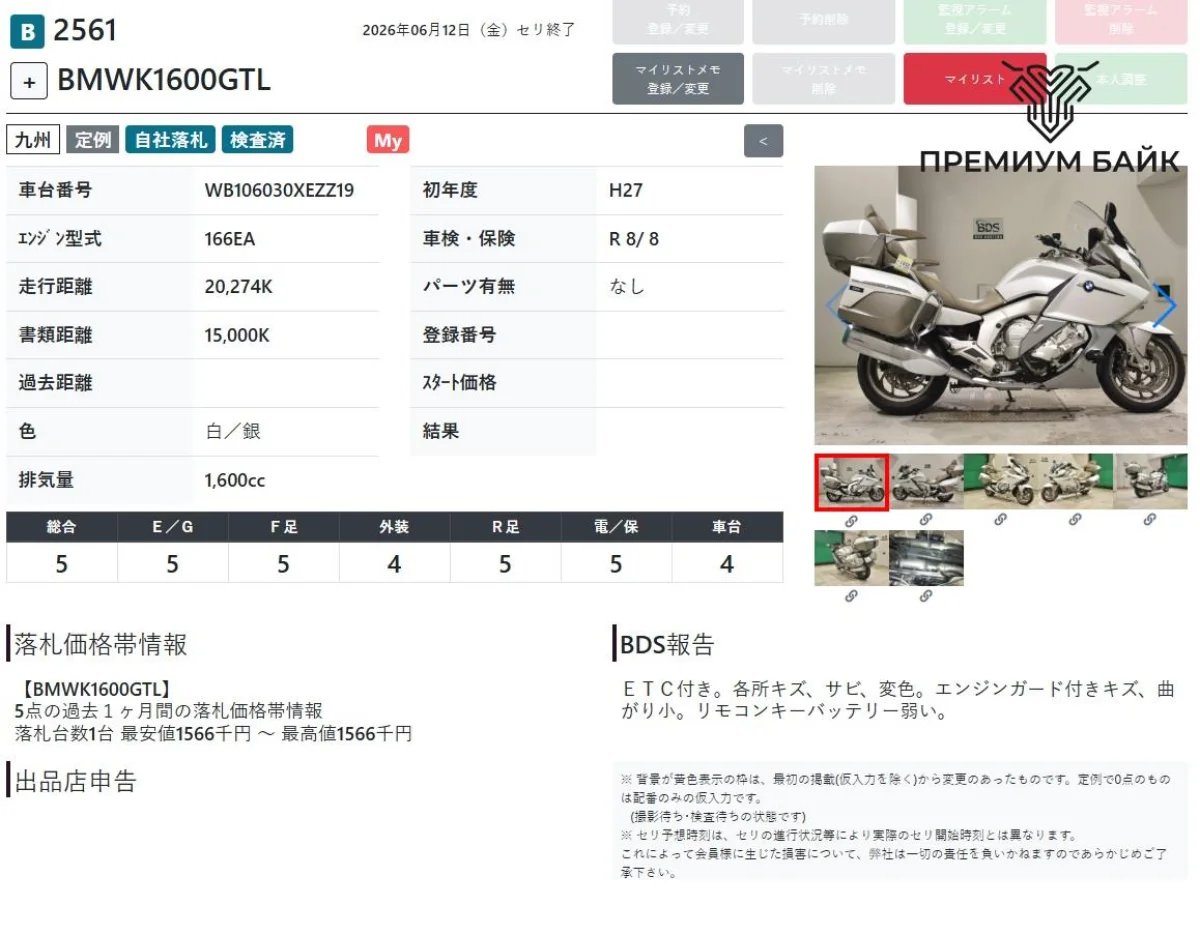Click the 予約 登録/変更 button
This screenshot has height=934, width=1200.
(x=678, y=20)
